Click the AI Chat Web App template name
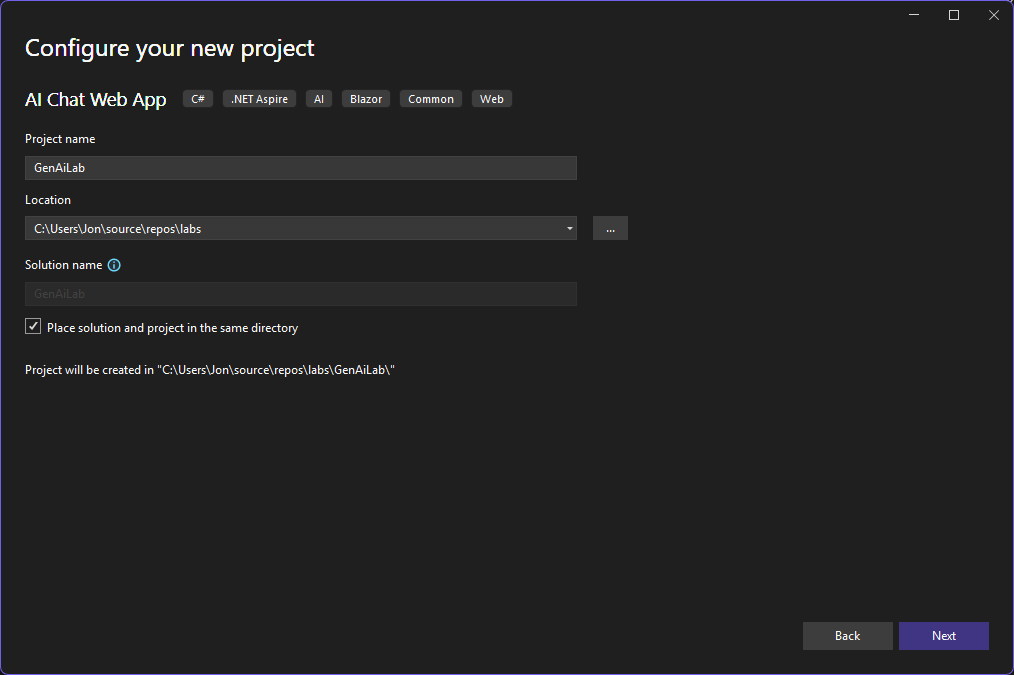1014x675 pixels. 96,100
